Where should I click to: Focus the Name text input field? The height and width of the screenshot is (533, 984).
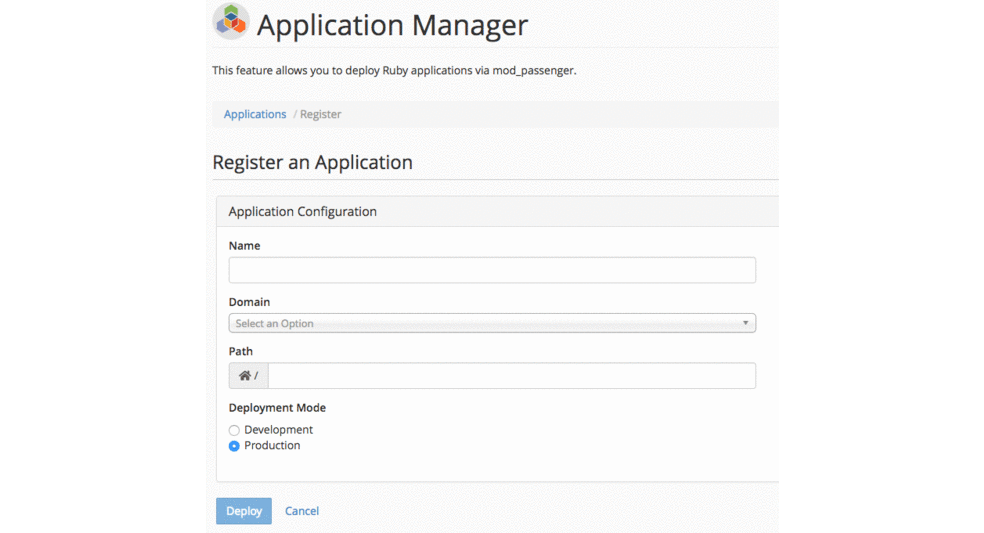pos(492,270)
